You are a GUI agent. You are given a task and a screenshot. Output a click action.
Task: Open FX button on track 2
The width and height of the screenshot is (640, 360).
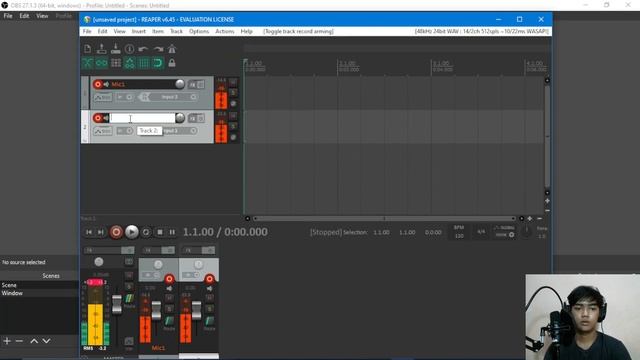(192, 118)
